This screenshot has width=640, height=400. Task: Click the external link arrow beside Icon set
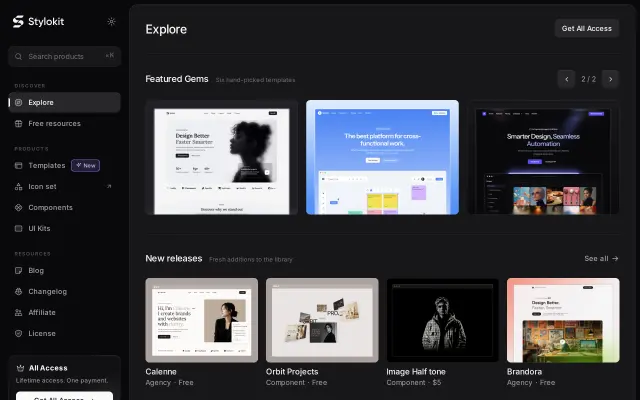[x=109, y=186]
